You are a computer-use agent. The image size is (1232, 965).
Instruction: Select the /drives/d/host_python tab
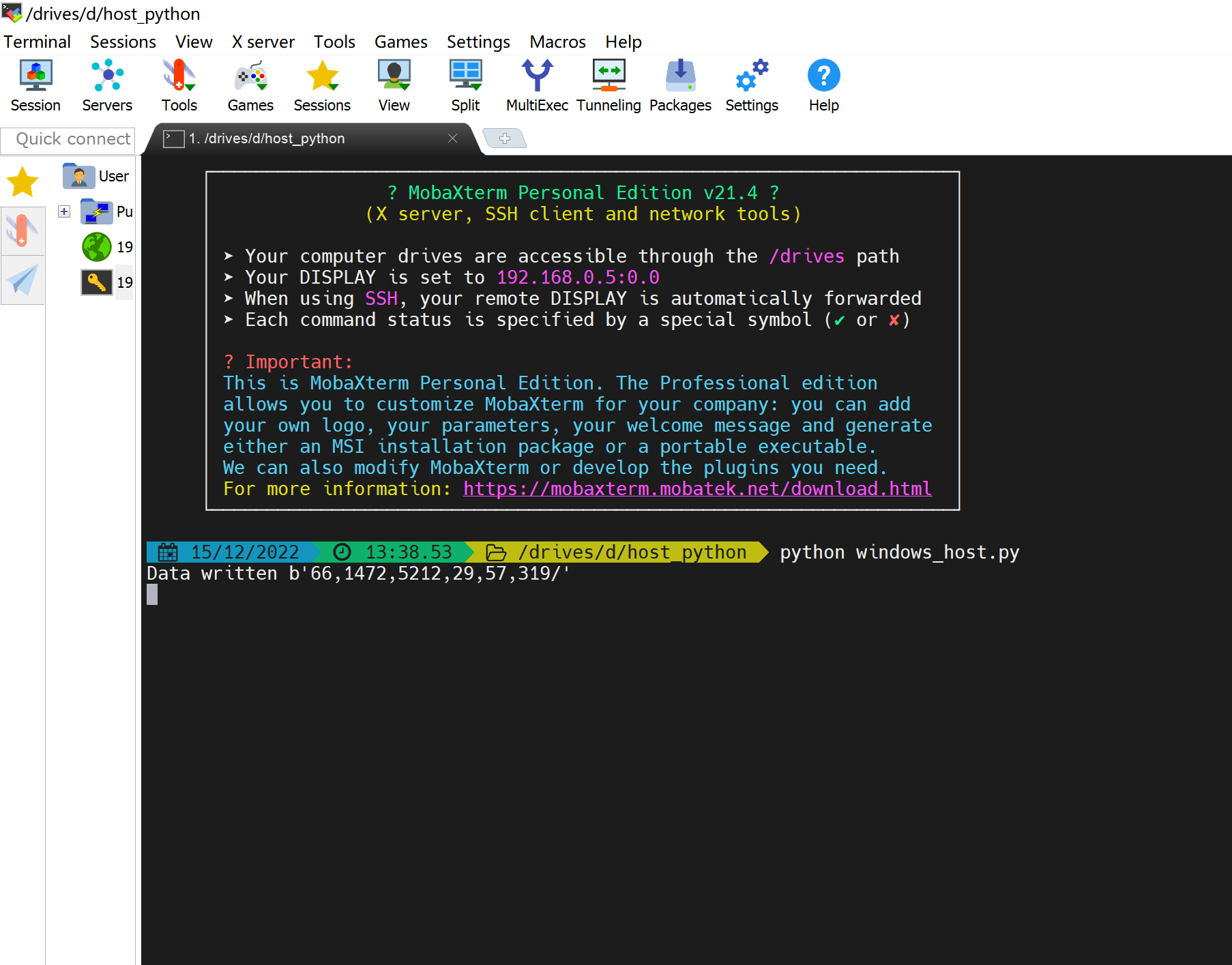tap(314, 138)
